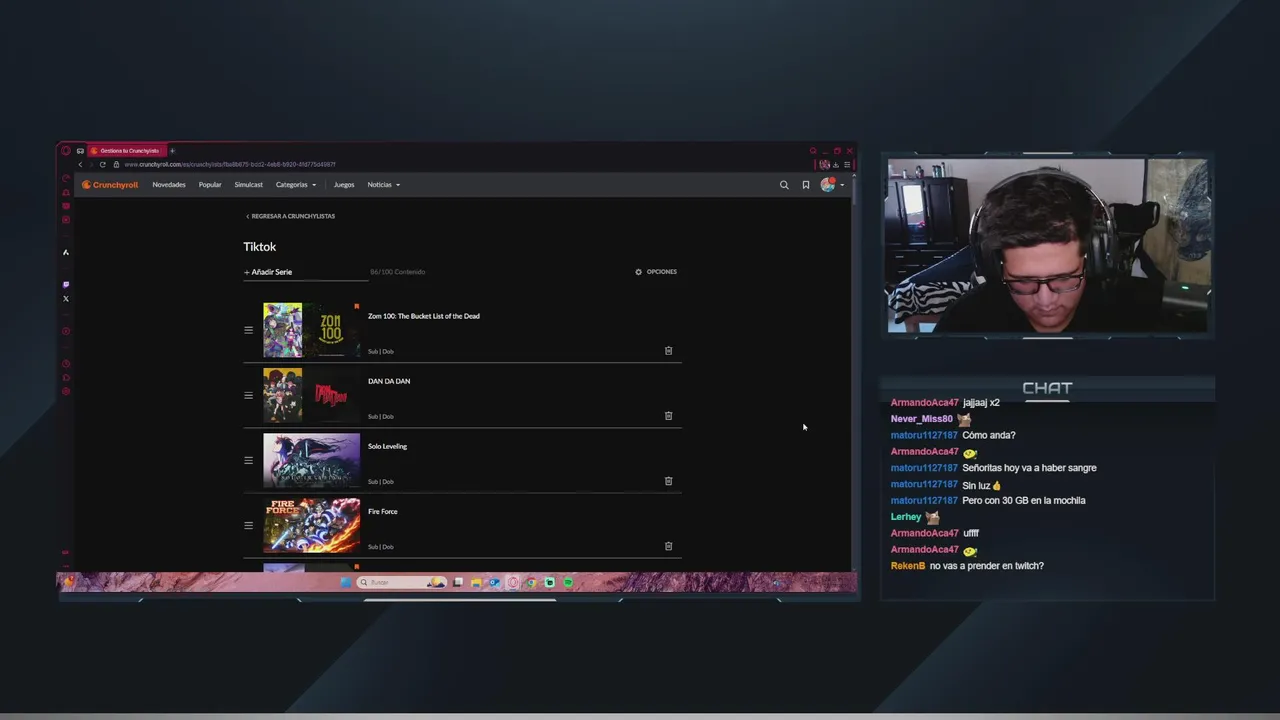Delete DAN DA DAN from the list
This screenshot has width=1280, height=720.
coord(669,416)
